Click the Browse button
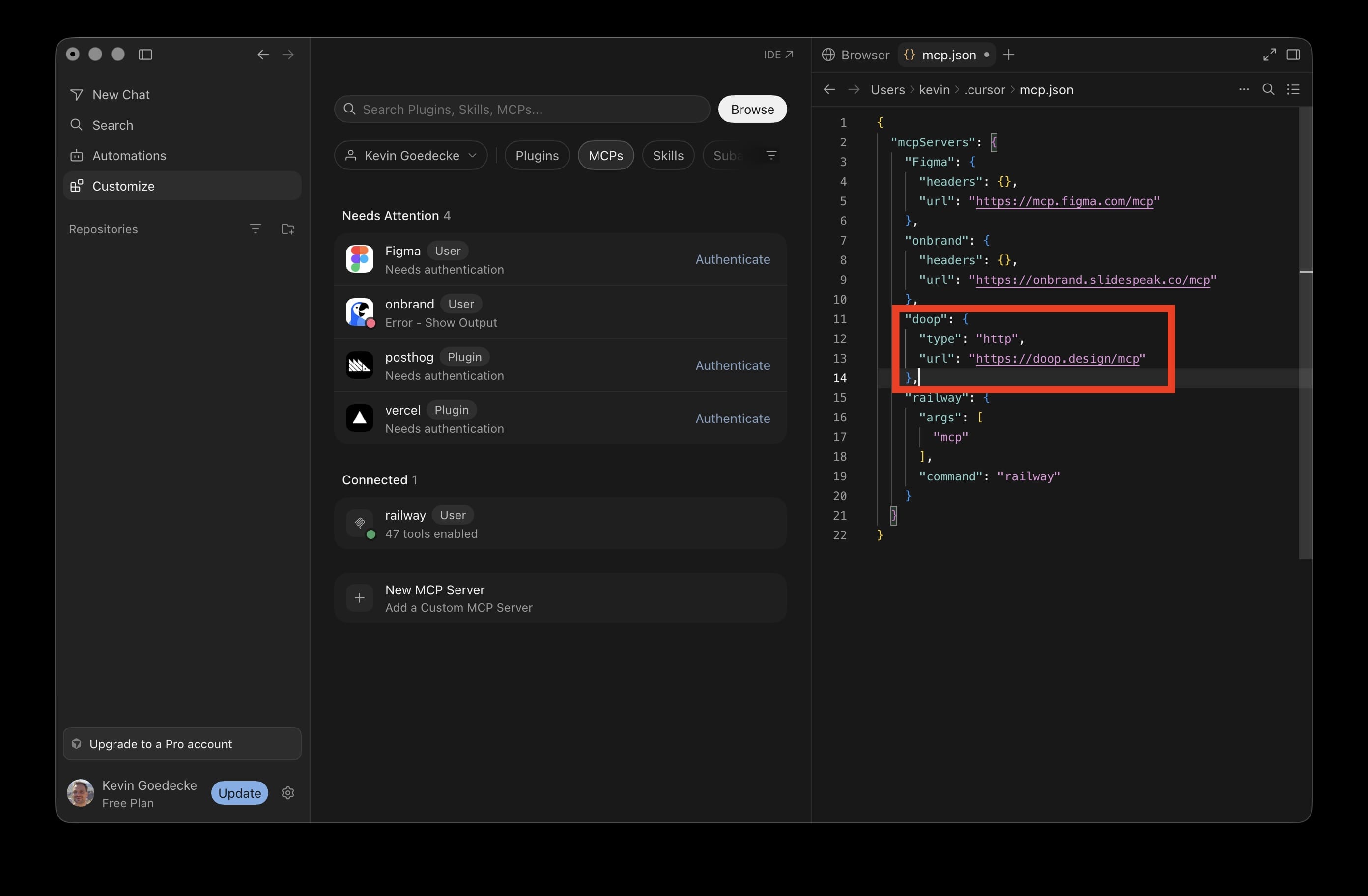 pyautogui.click(x=752, y=109)
